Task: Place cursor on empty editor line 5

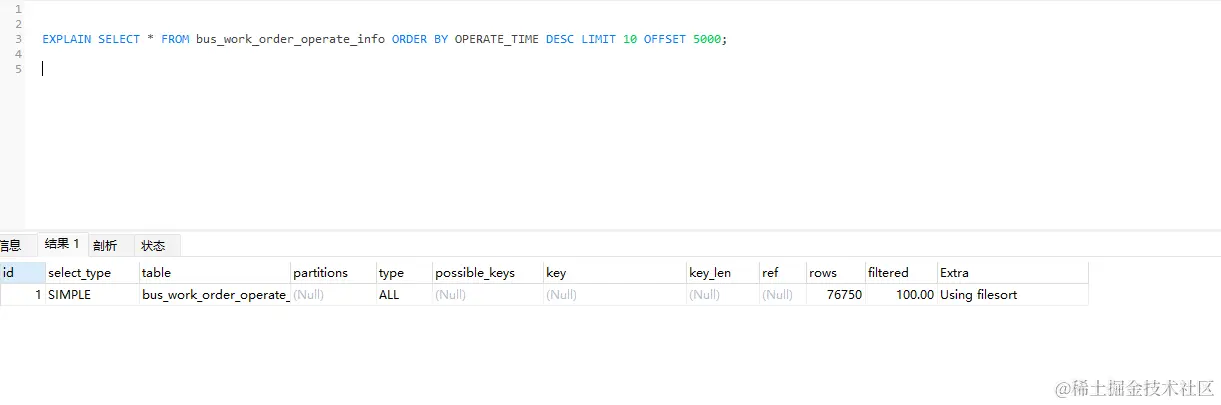Action: 620,69
